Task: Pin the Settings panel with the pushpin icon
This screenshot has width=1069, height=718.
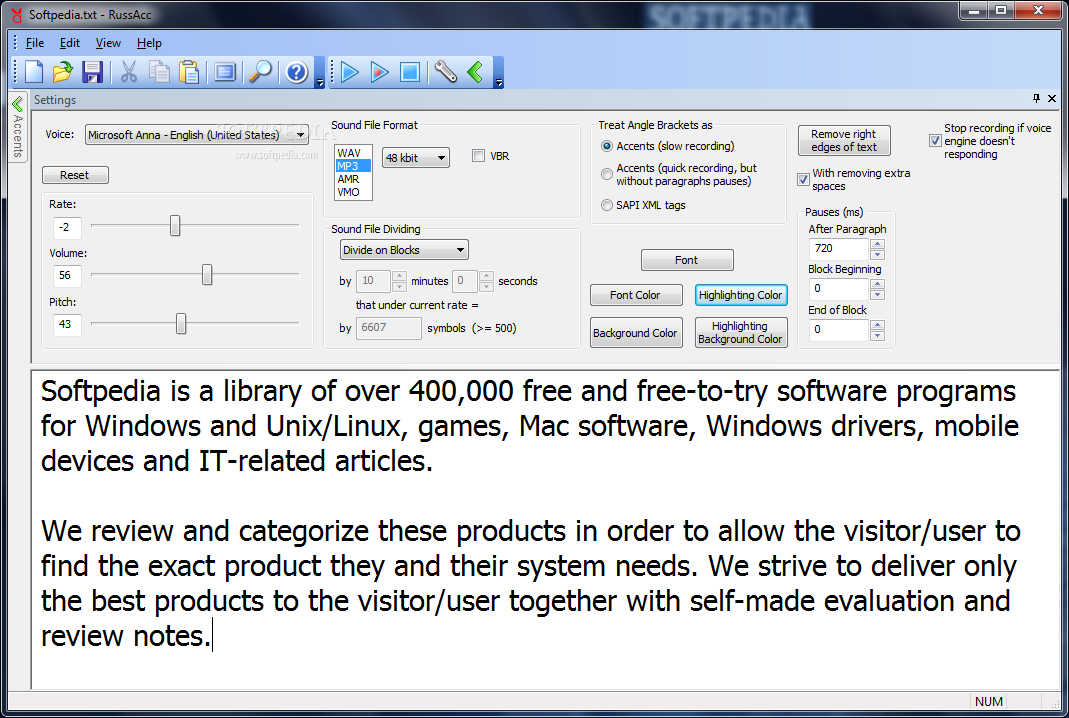Action: point(1036,98)
